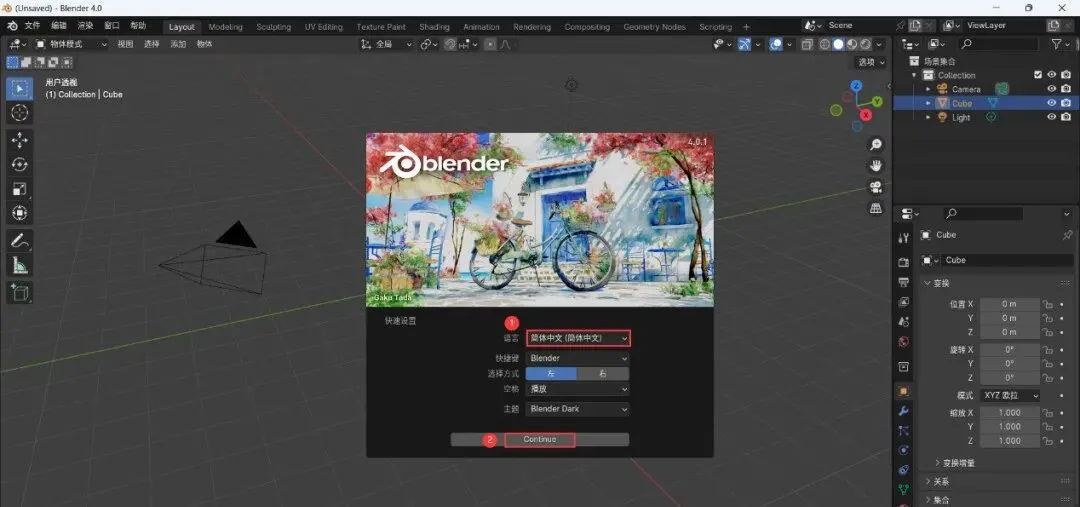
Task: Switch orthographic/perspective grid icon
Action: point(876,208)
